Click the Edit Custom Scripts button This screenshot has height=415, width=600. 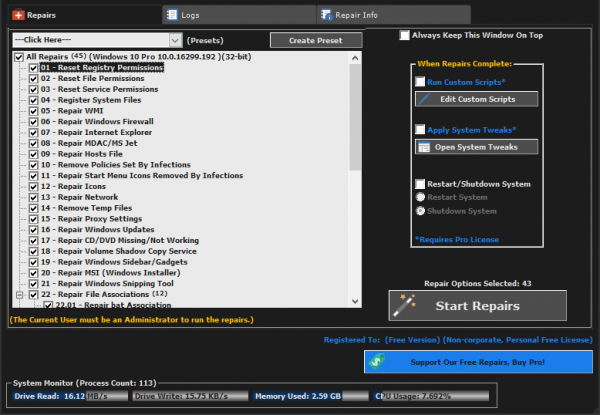tap(476, 99)
